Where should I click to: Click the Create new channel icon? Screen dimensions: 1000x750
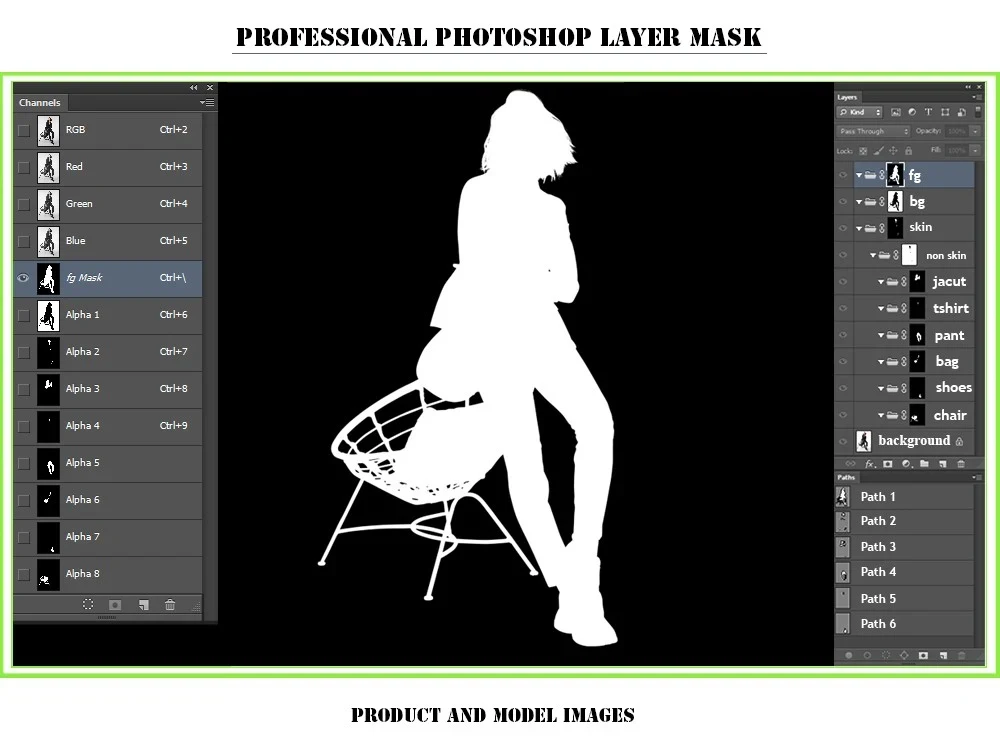click(x=141, y=604)
